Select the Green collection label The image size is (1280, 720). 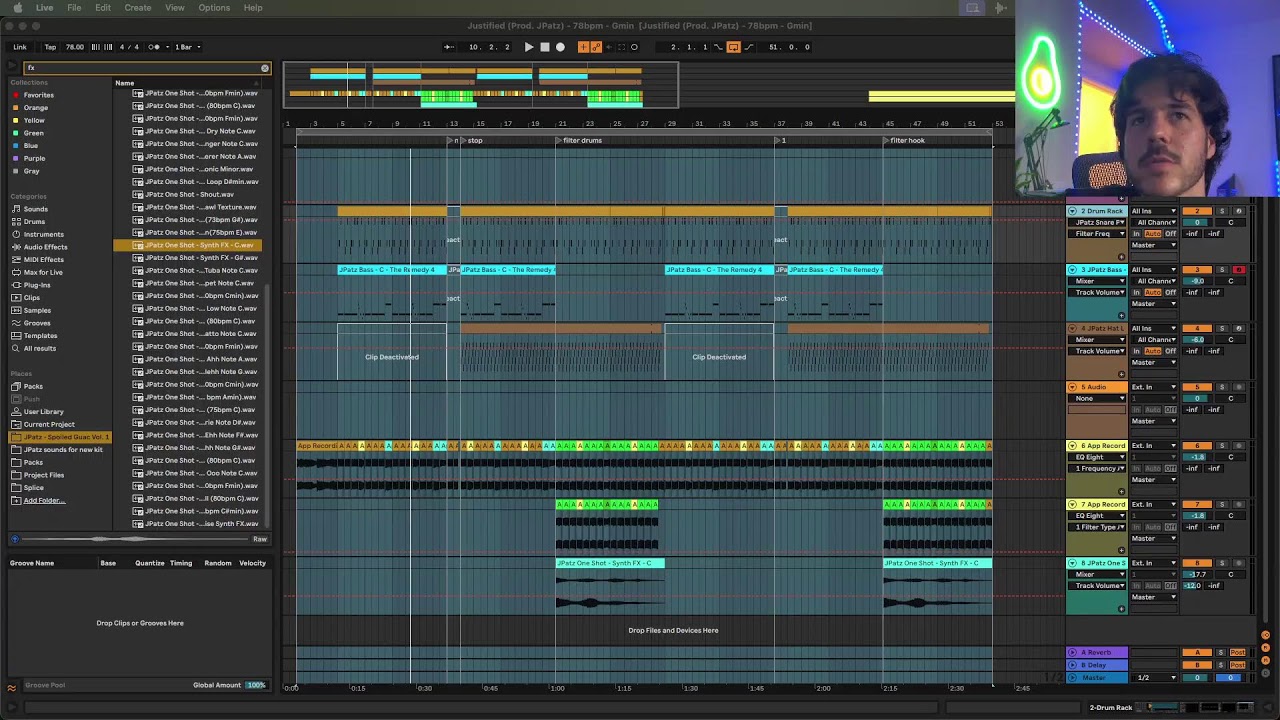[33, 133]
